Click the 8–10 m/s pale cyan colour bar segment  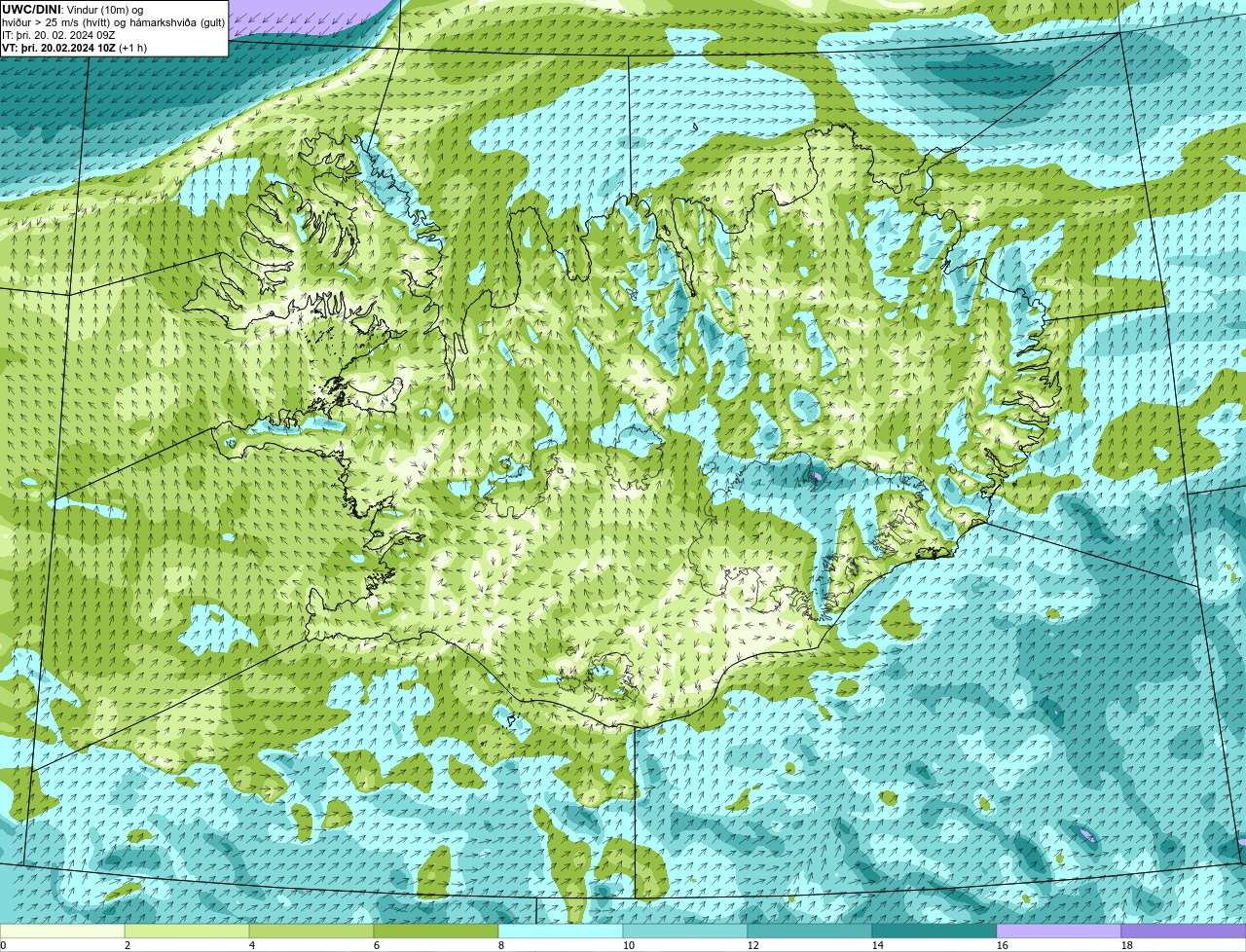tap(561, 931)
